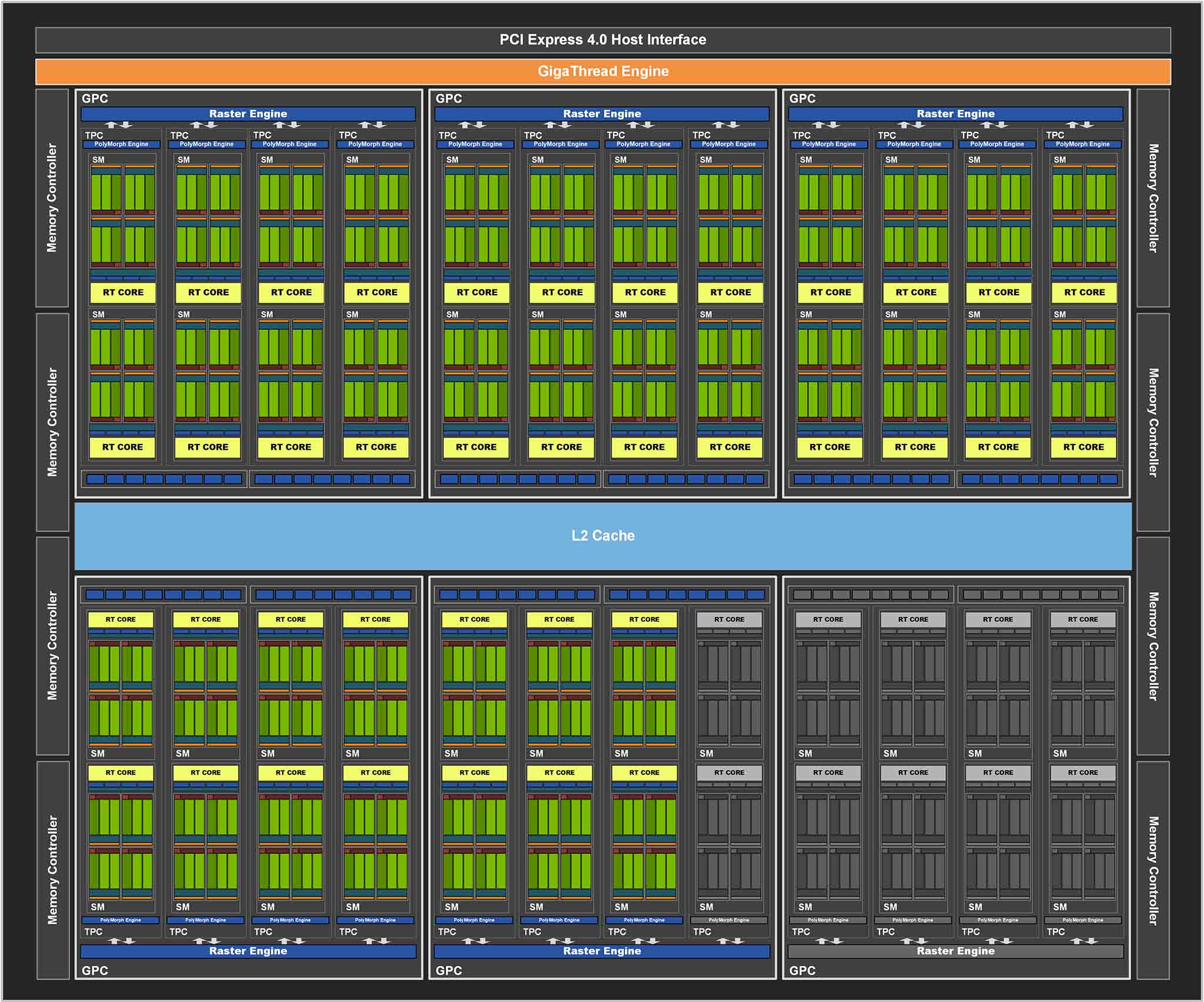The height and width of the screenshot is (1002, 1204).
Task: Select the GPC label of the top-middle cluster
Action: coord(449,98)
